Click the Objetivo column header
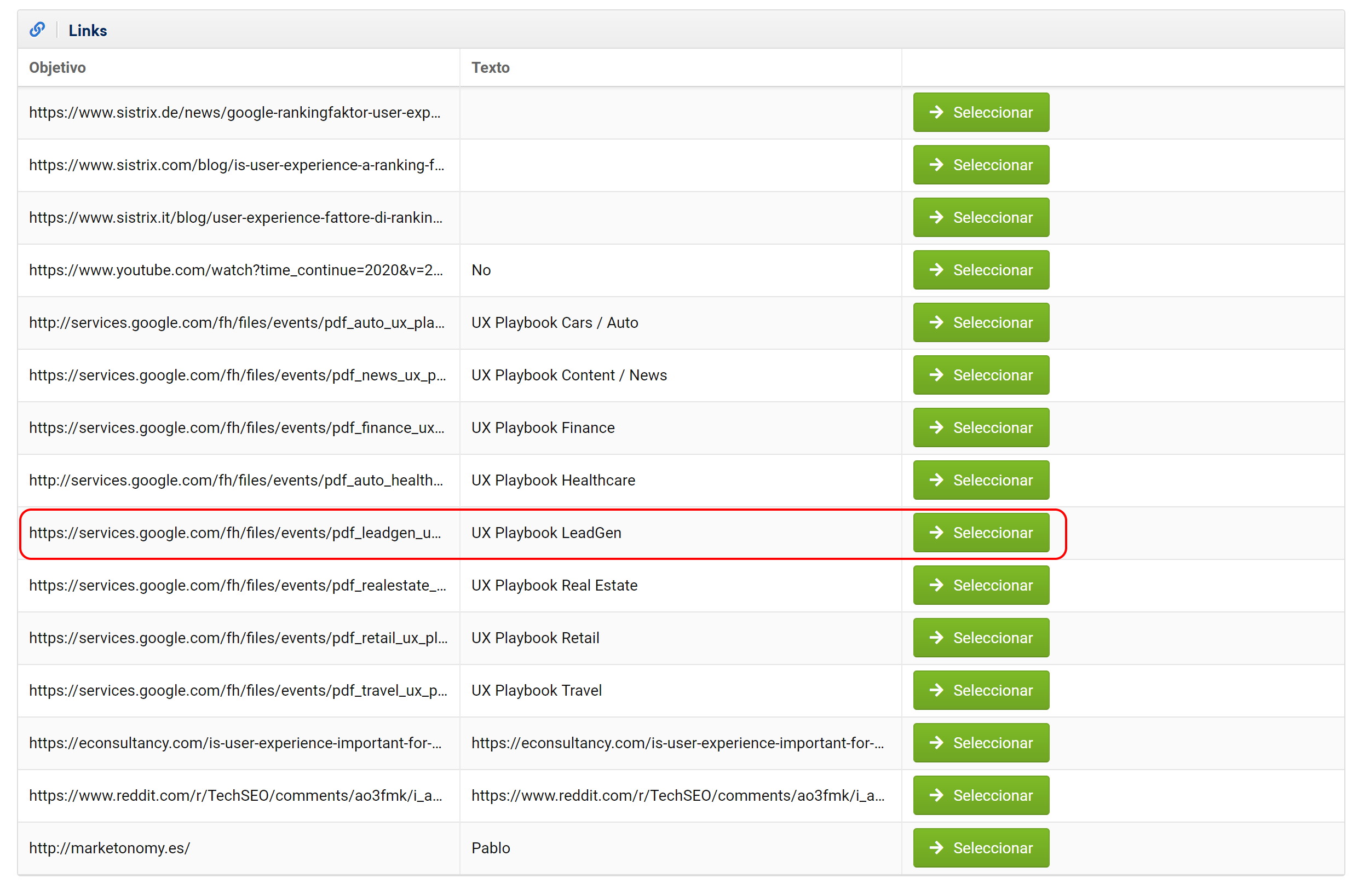Screen dimensions: 1364x896 57,68
